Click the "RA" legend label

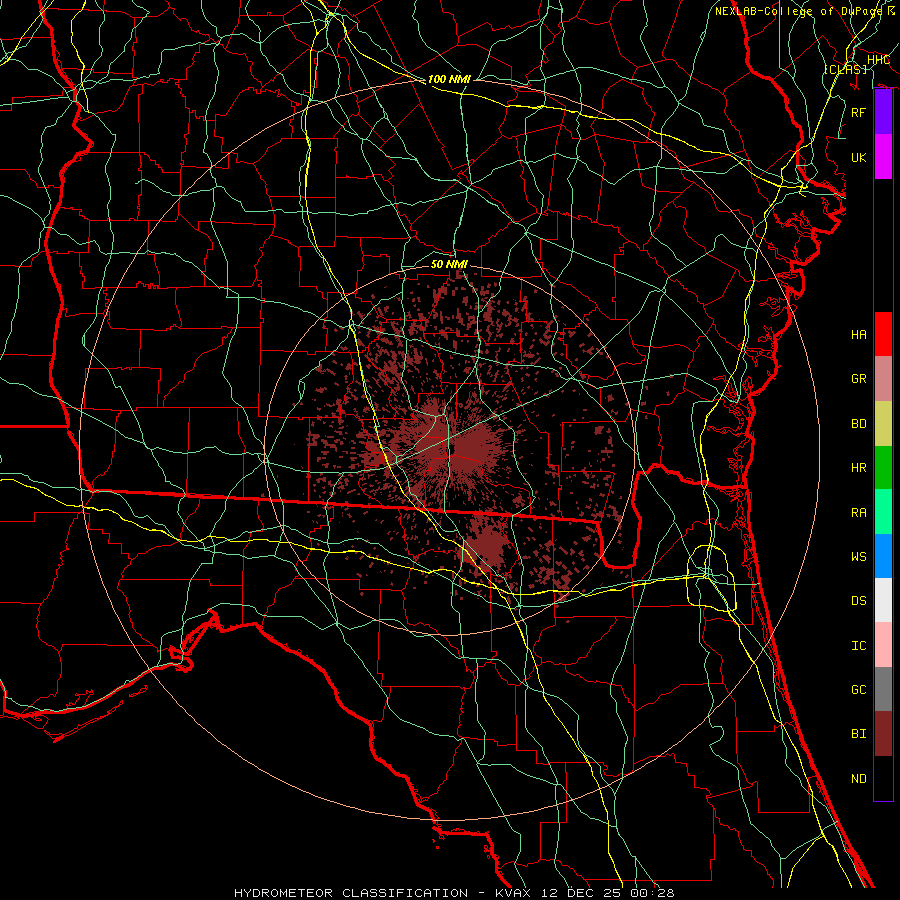pos(858,512)
